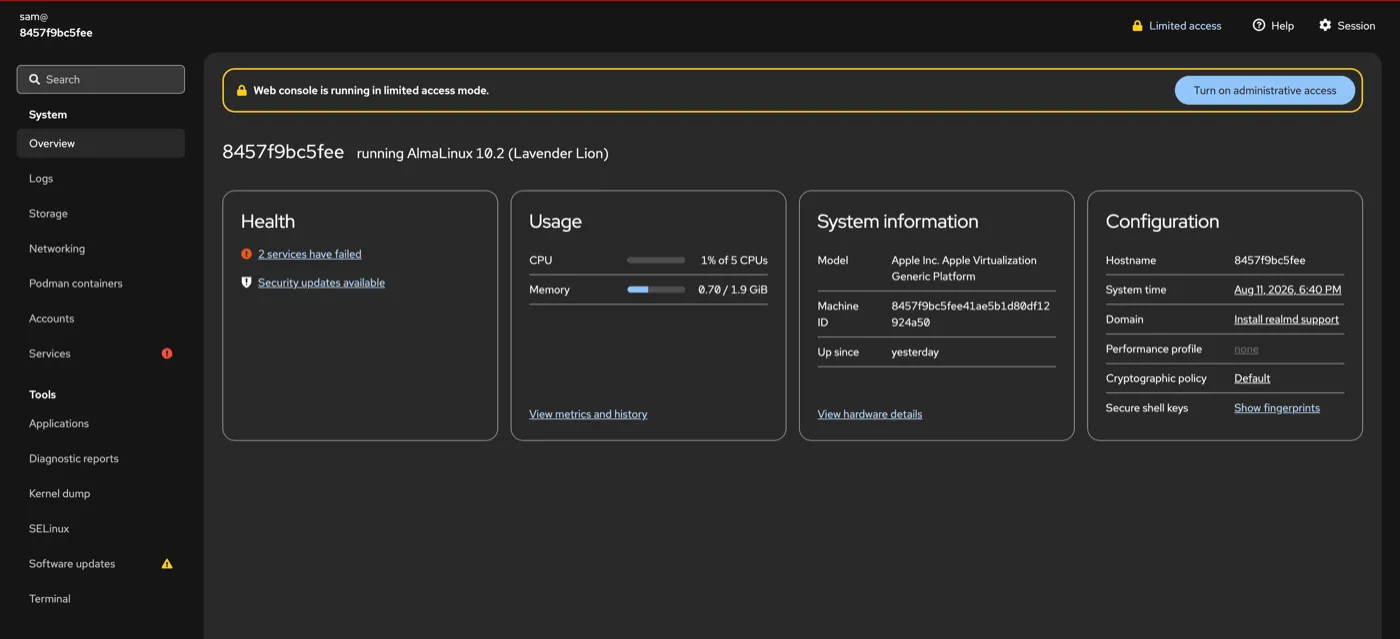Click the Up since yesterday value
This screenshot has height=639, width=1400.
915,352
